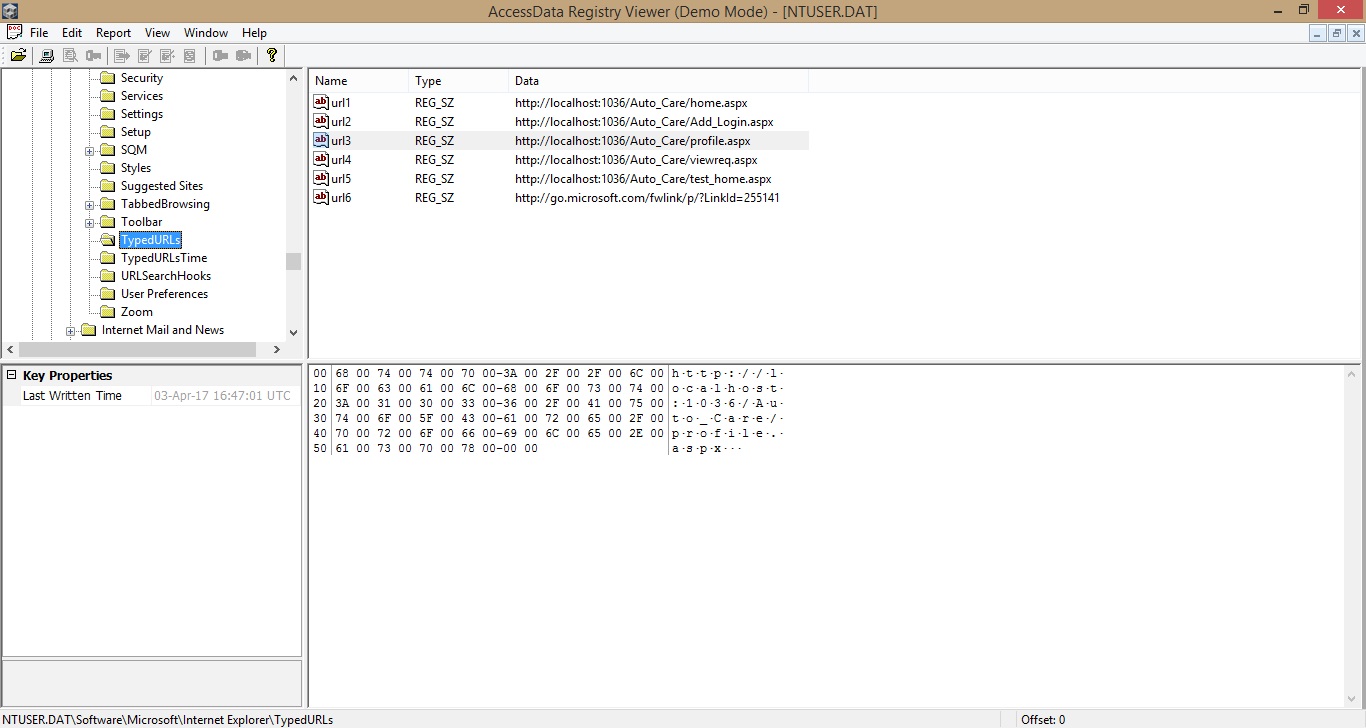Collapse the Key Properties section
The width and height of the screenshot is (1366, 728).
(13, 375)
